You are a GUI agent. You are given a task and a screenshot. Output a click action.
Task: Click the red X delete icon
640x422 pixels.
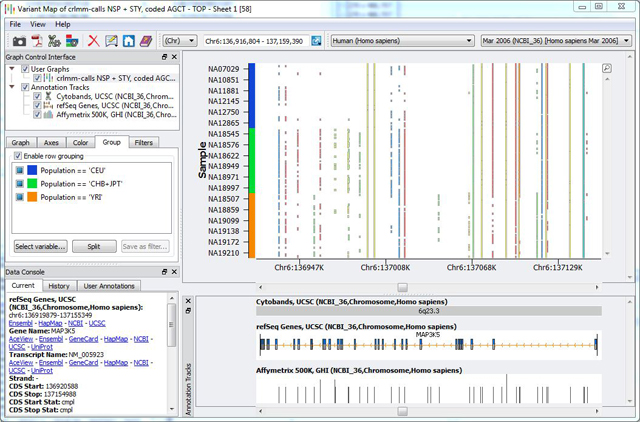pyautogui.click(x=94, y=41)
